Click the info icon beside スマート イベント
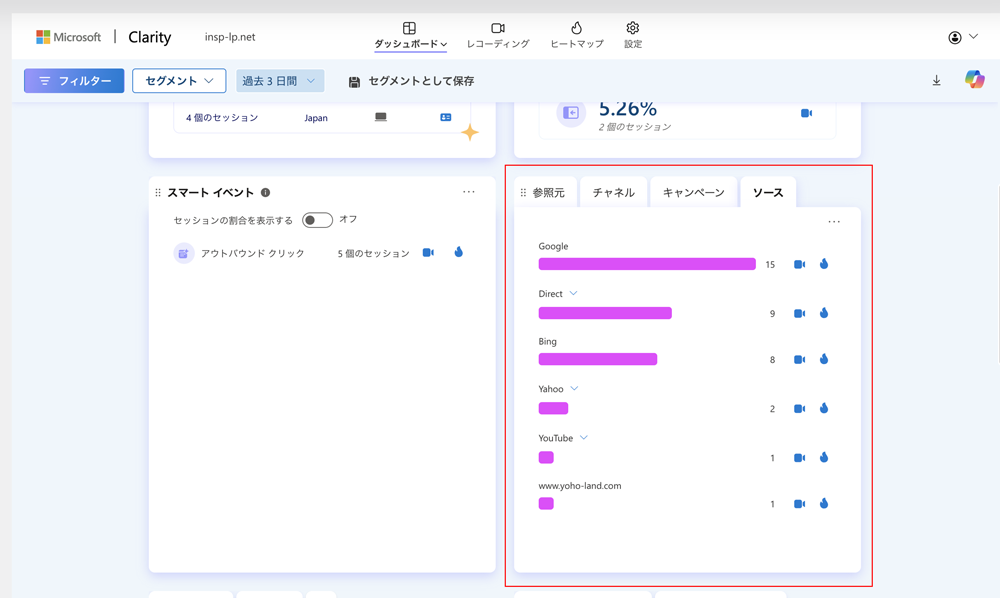The width and height of the screenshot is (1000, 598). [x=265, y=193]
